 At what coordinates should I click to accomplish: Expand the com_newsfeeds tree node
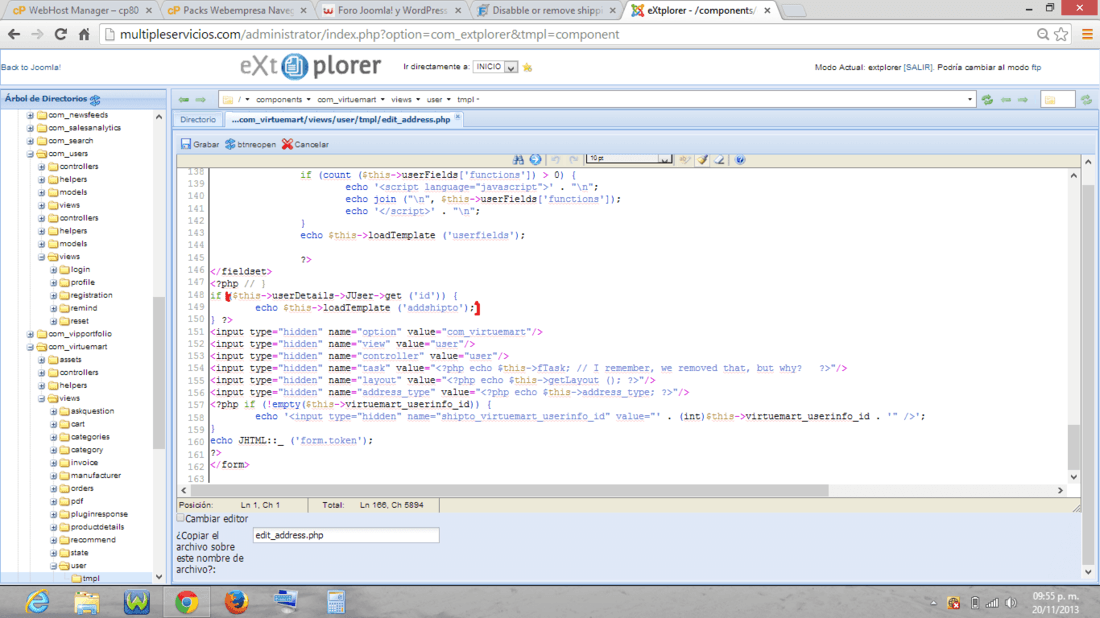tap(30, 115)
